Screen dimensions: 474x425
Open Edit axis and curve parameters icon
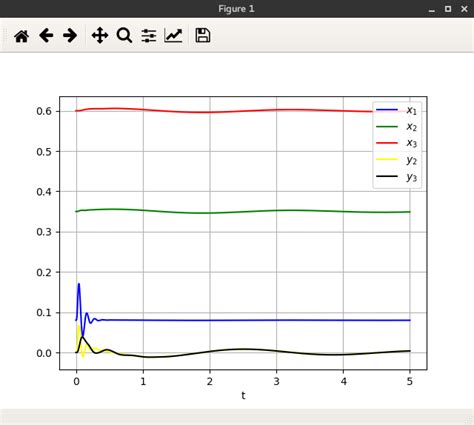pos(173,35)
